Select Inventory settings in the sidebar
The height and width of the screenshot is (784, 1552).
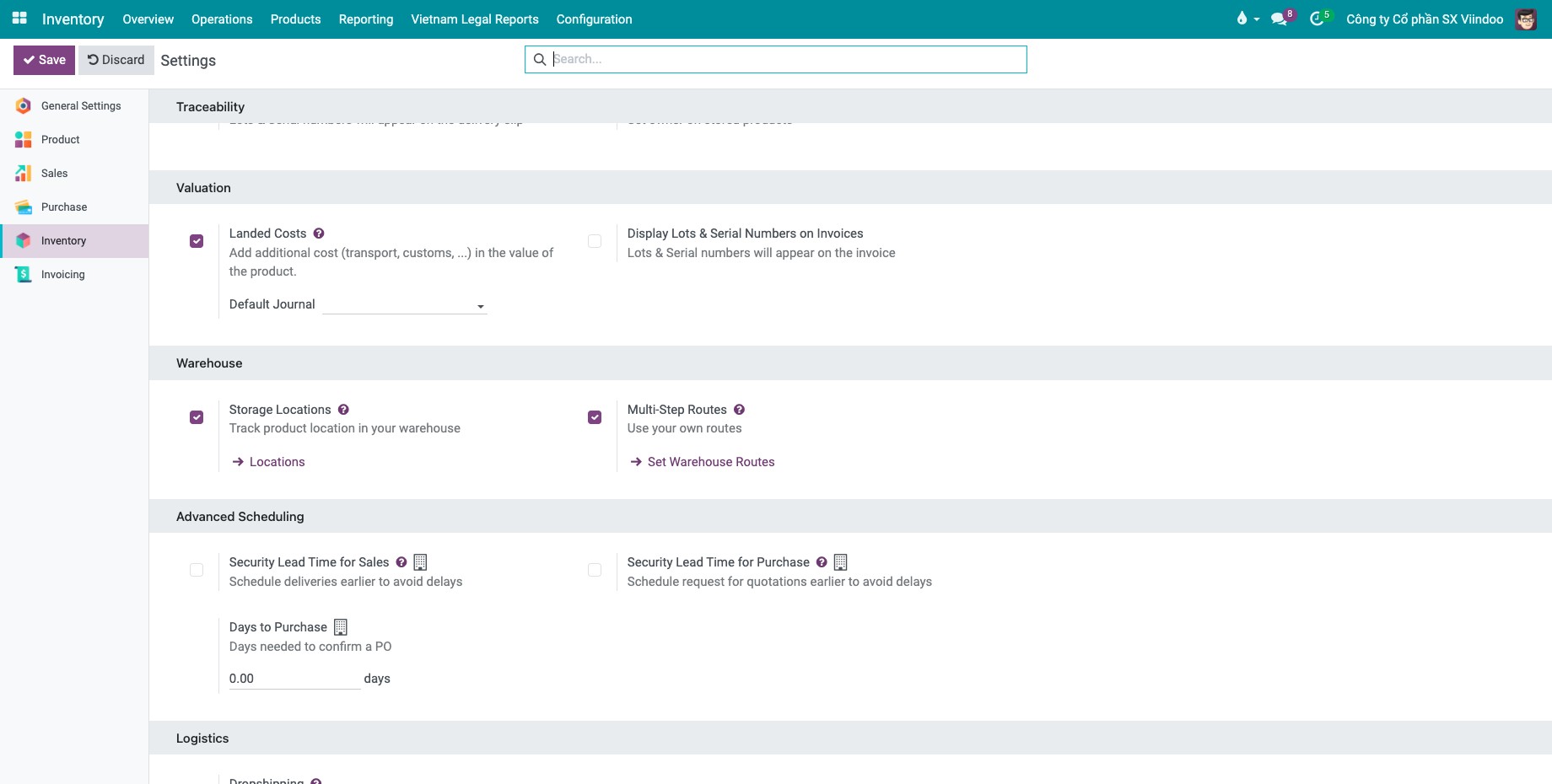pyautogui.click(x=74, y=241)
